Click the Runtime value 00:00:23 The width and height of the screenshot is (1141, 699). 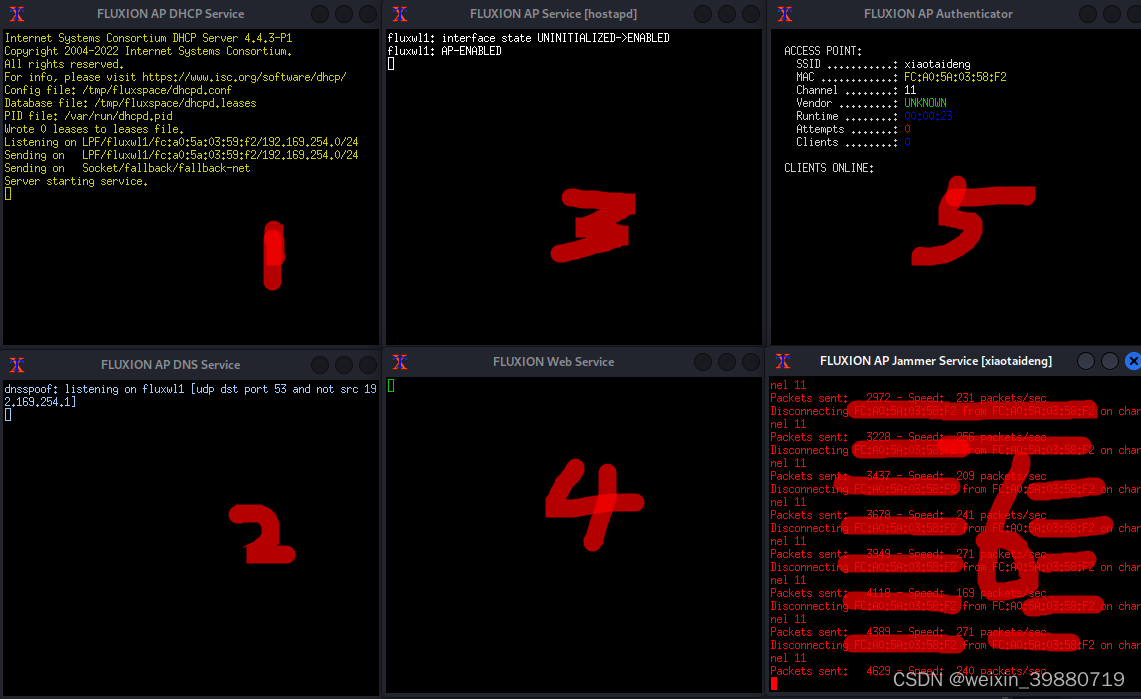coord(929,116)
